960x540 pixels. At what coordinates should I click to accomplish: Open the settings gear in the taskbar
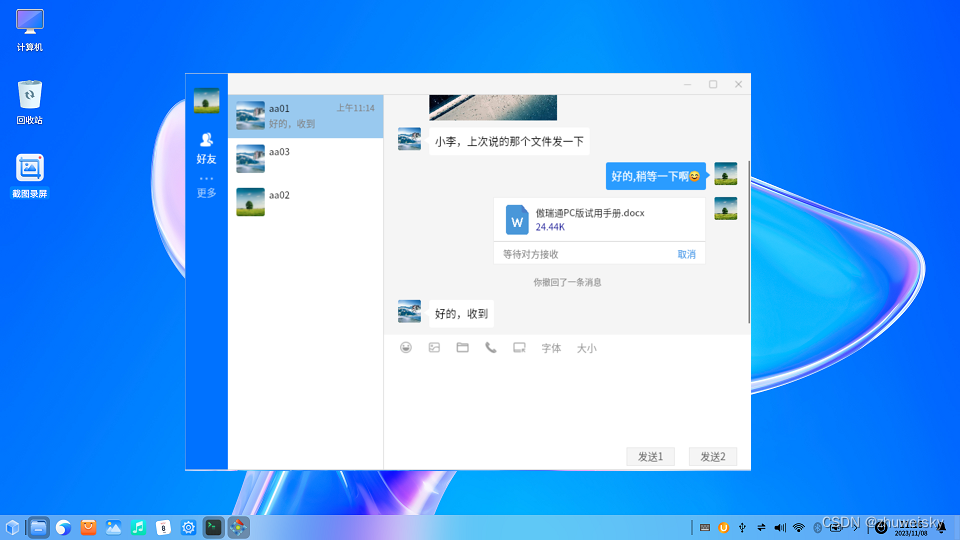point(189,527)
